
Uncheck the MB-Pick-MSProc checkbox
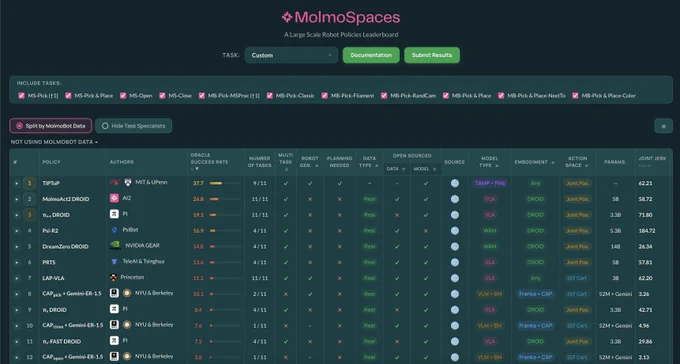(x=202, y=95)
